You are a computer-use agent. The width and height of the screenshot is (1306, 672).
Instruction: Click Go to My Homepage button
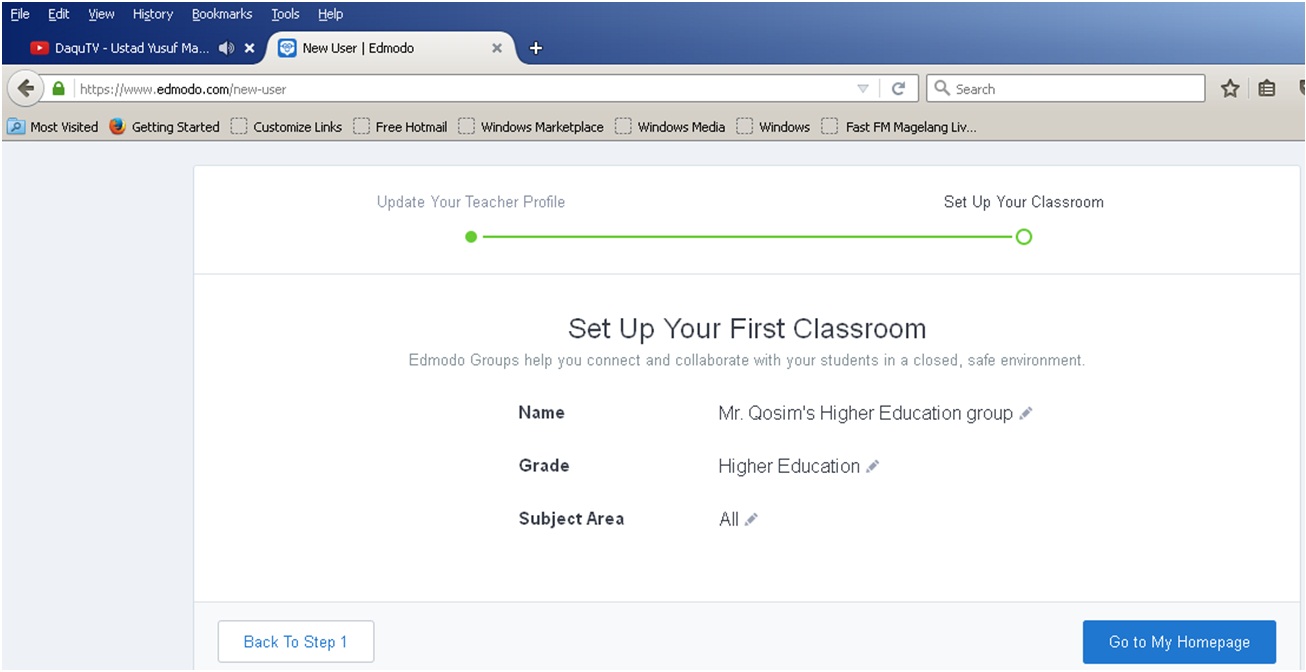(1179, 642)
